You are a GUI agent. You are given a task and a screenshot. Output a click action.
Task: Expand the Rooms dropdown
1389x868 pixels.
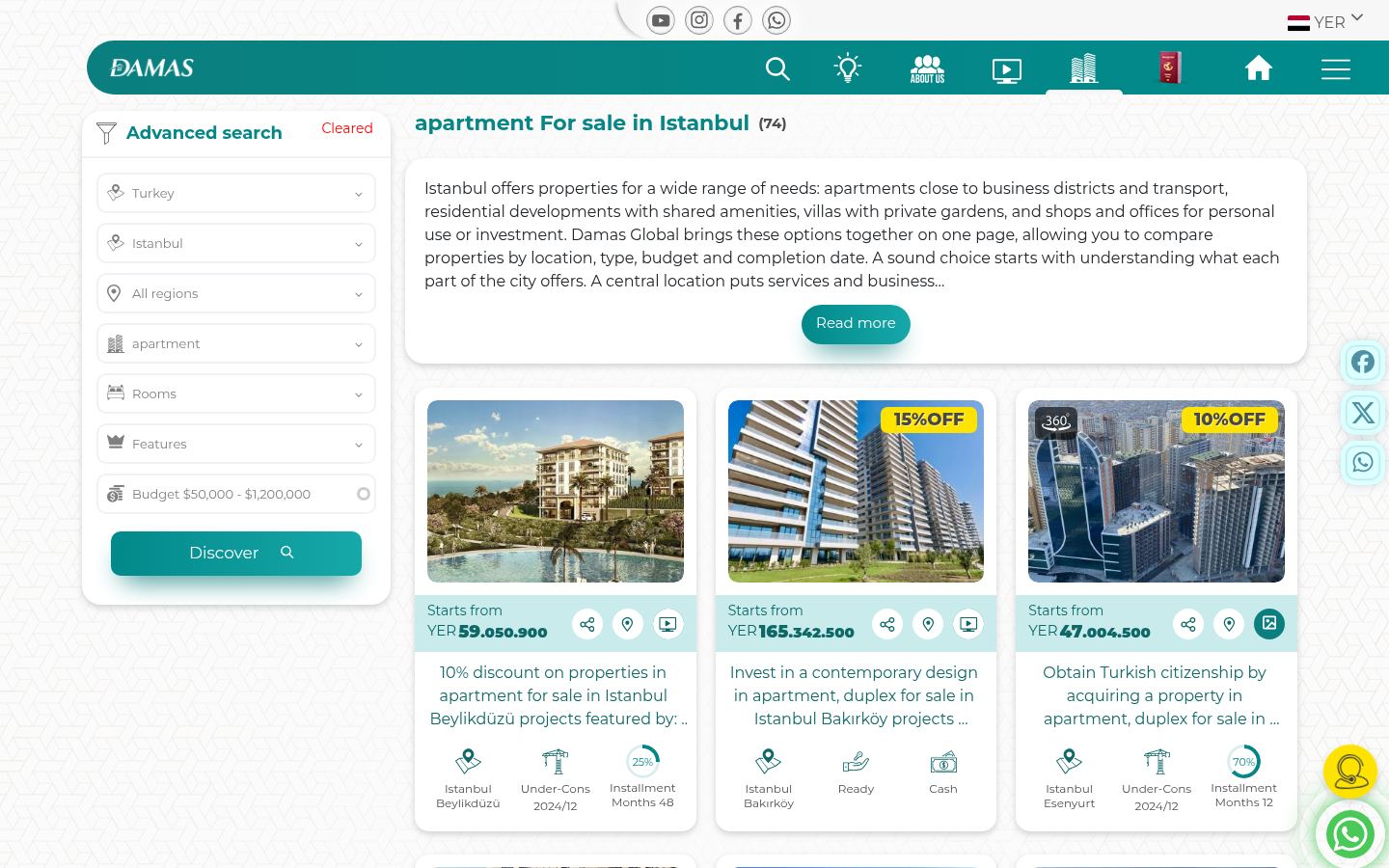236,393
